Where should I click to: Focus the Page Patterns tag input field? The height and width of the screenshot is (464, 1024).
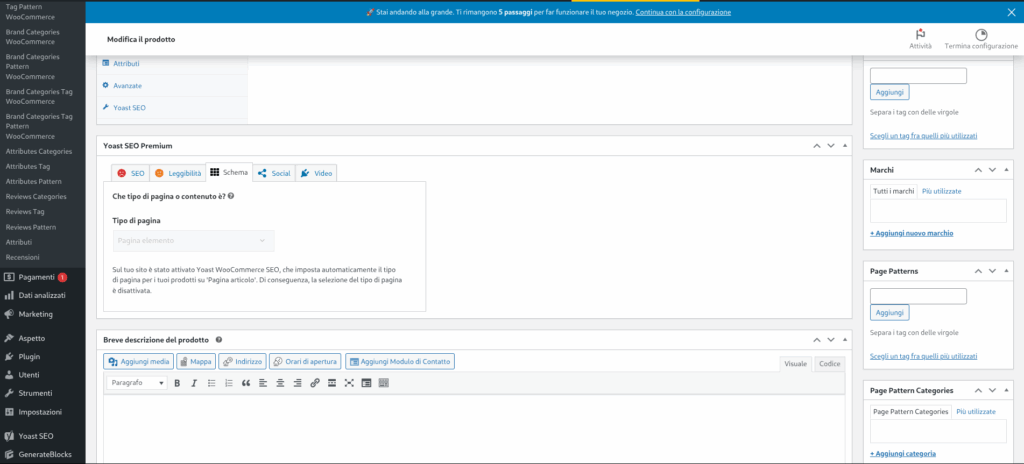[918, 296]
